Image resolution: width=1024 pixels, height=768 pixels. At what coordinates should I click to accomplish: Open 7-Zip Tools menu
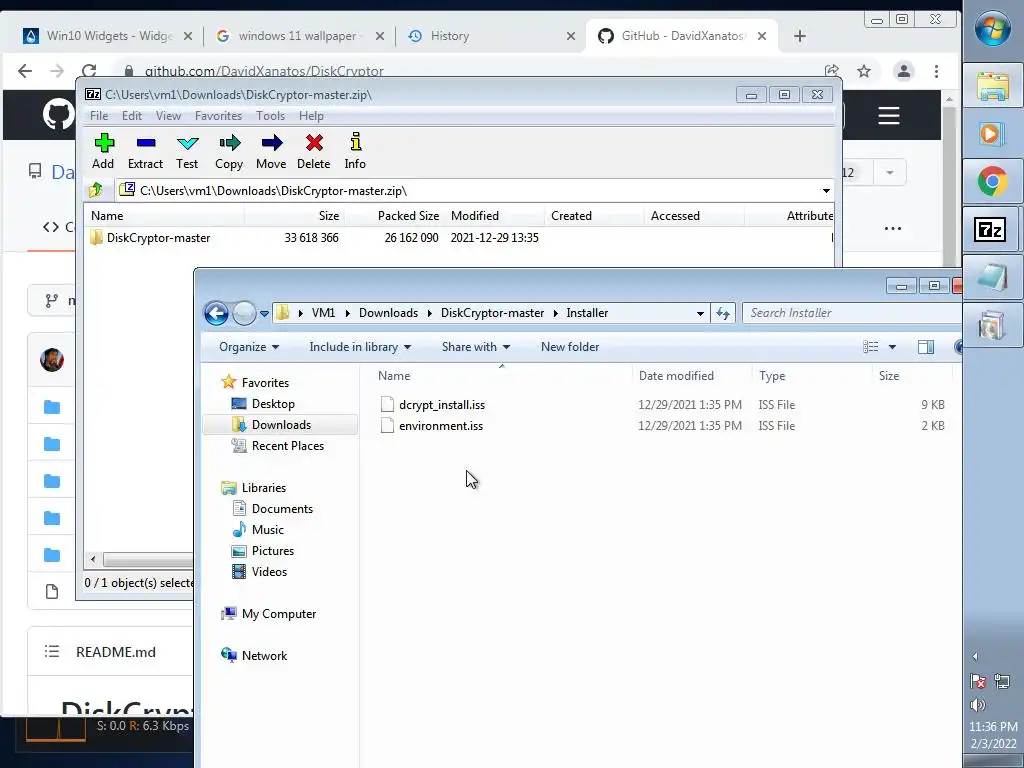coord(270,116)
